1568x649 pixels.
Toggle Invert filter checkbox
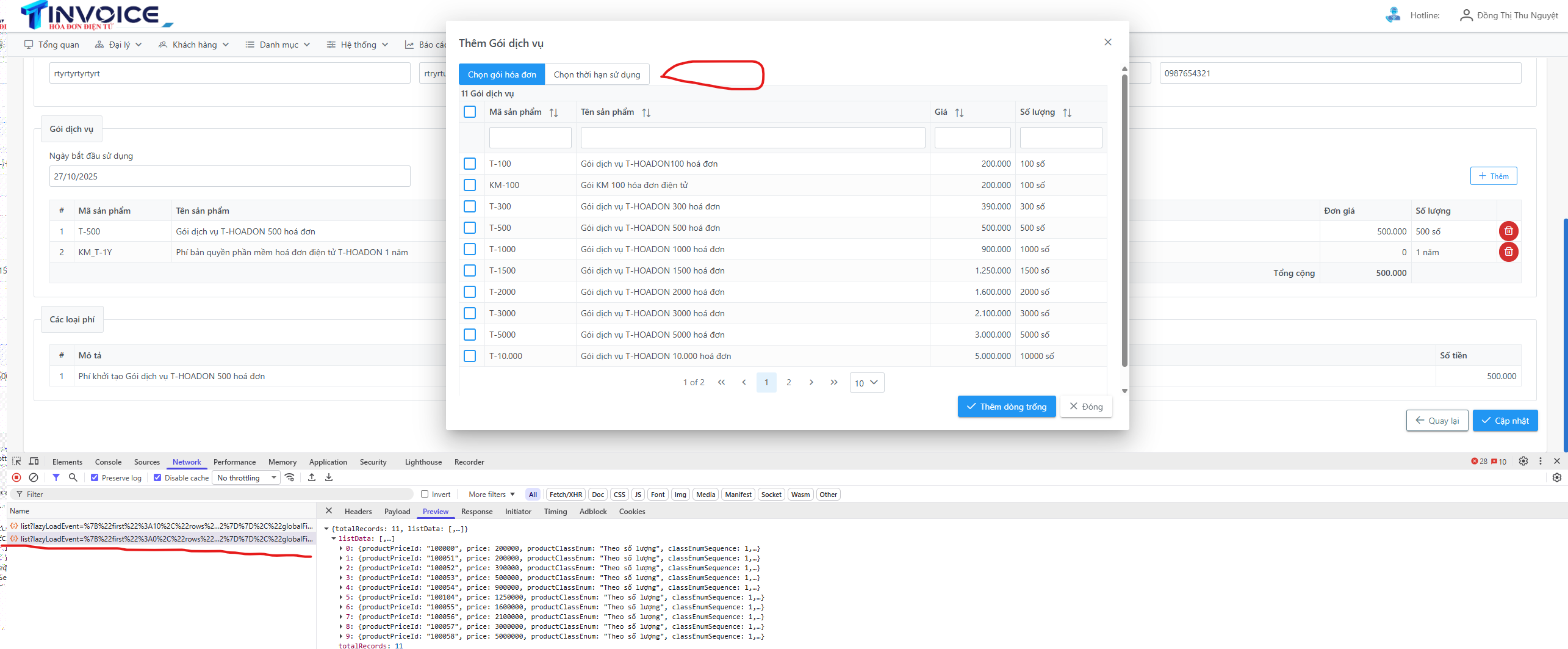point(425,494)
